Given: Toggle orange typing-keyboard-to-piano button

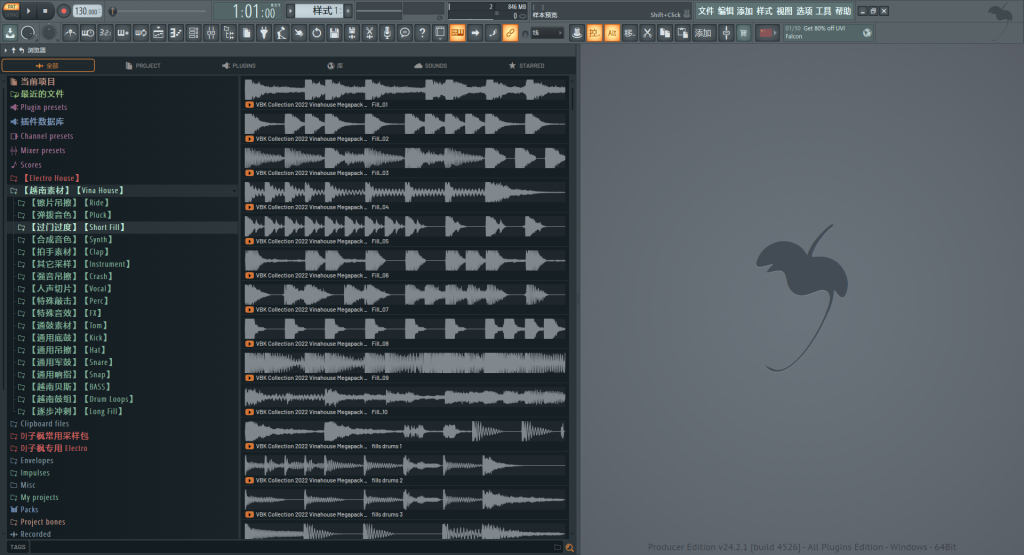Looking at the screenshot, I should [458, 33].
